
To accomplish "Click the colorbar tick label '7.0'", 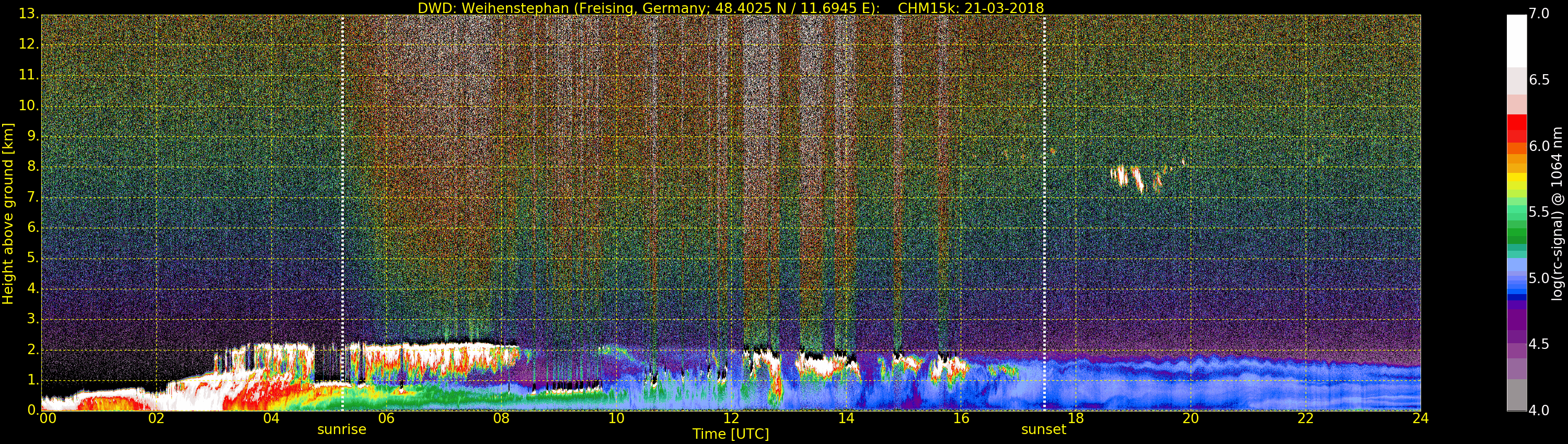I will click(1539, 14).
